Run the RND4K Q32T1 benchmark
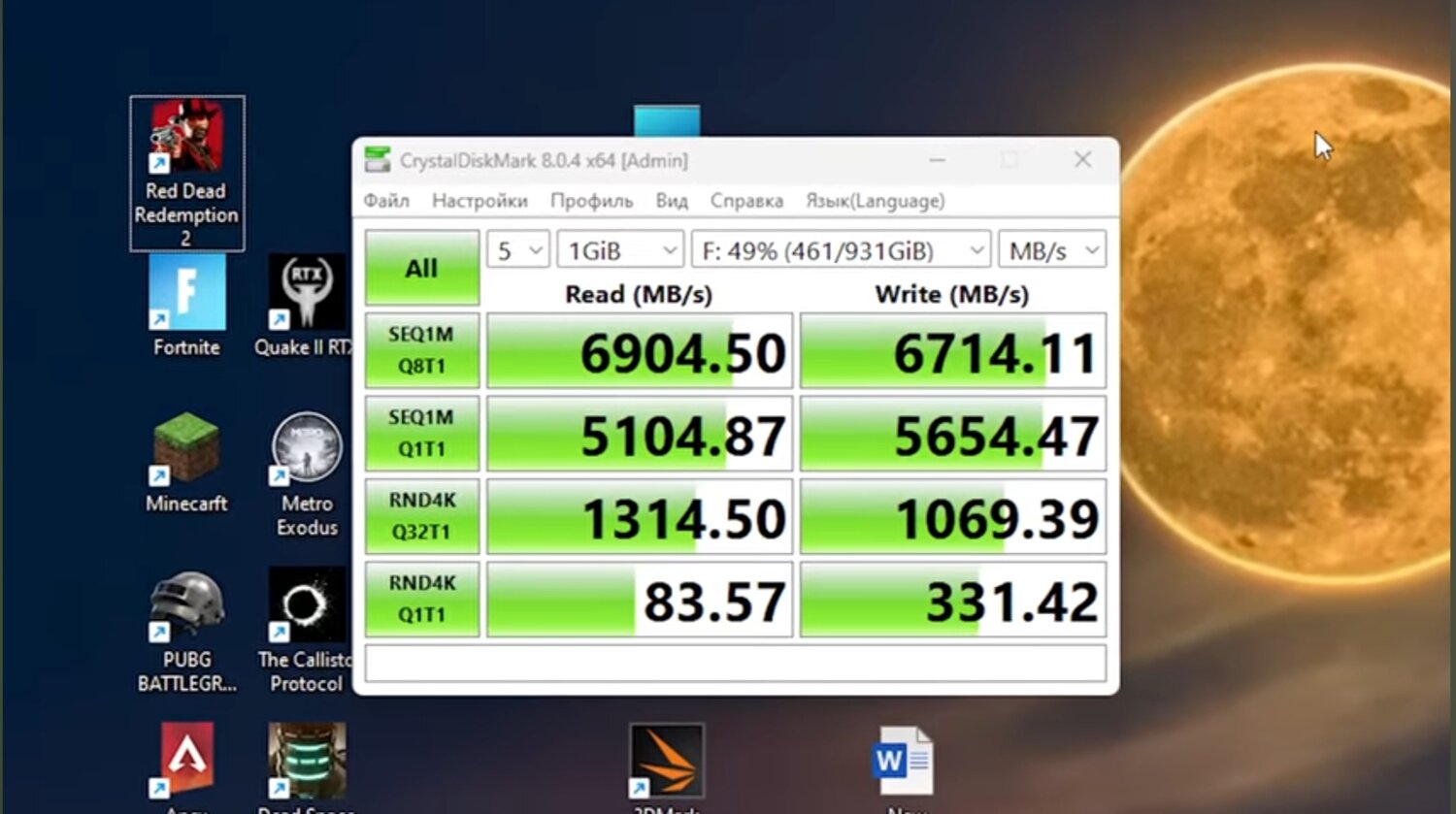Screen dimensions: 1456x814 (421, 515)
